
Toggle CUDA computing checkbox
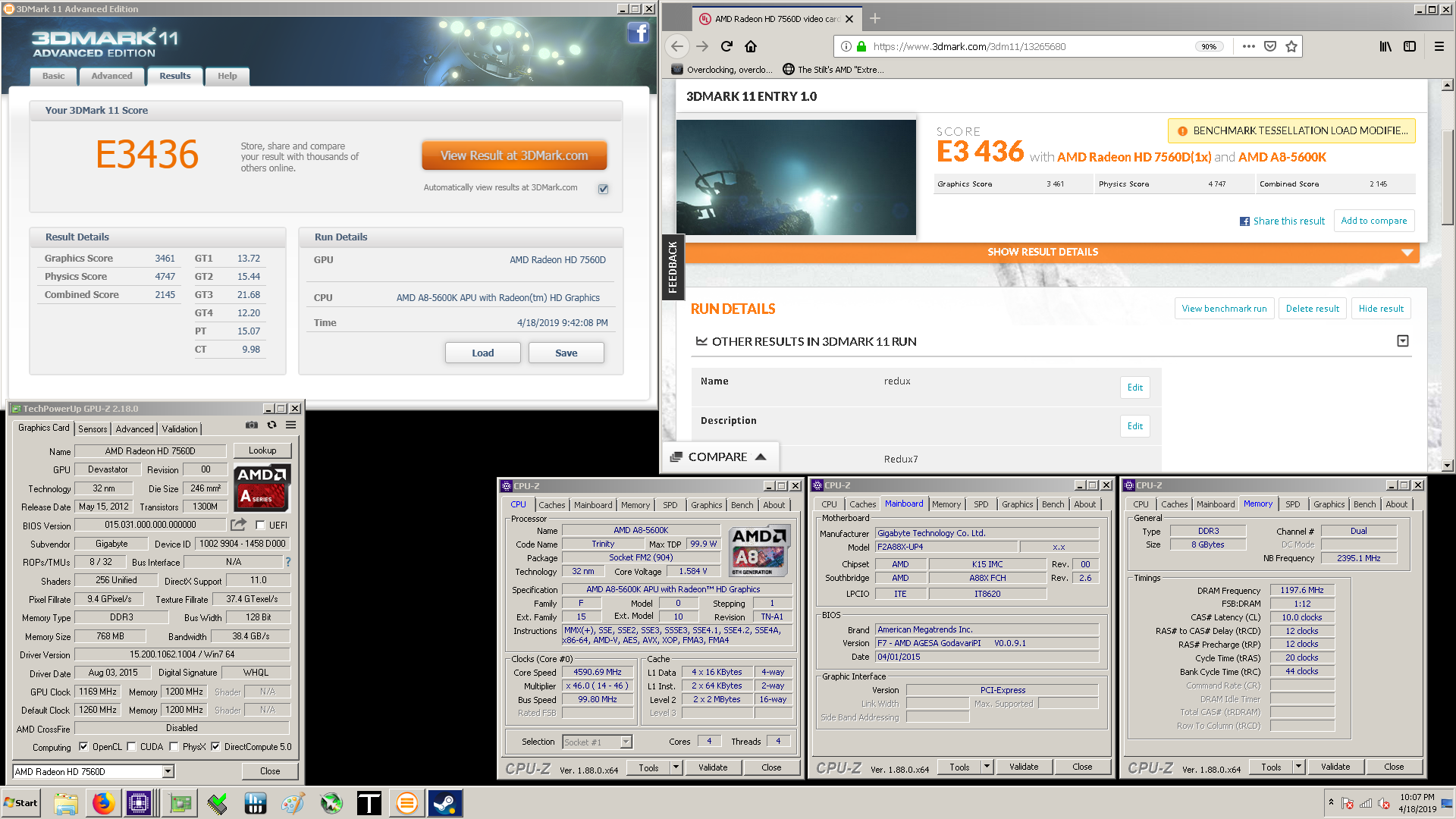131,747
